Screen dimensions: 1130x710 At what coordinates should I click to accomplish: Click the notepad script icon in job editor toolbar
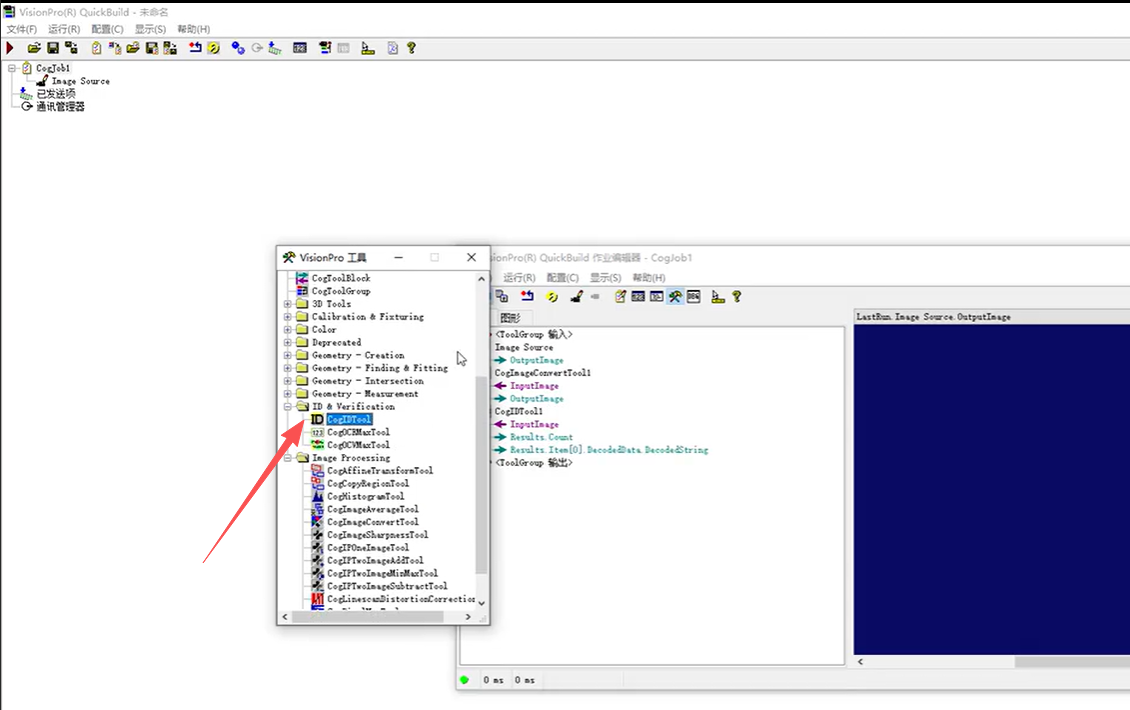(620, 296)
